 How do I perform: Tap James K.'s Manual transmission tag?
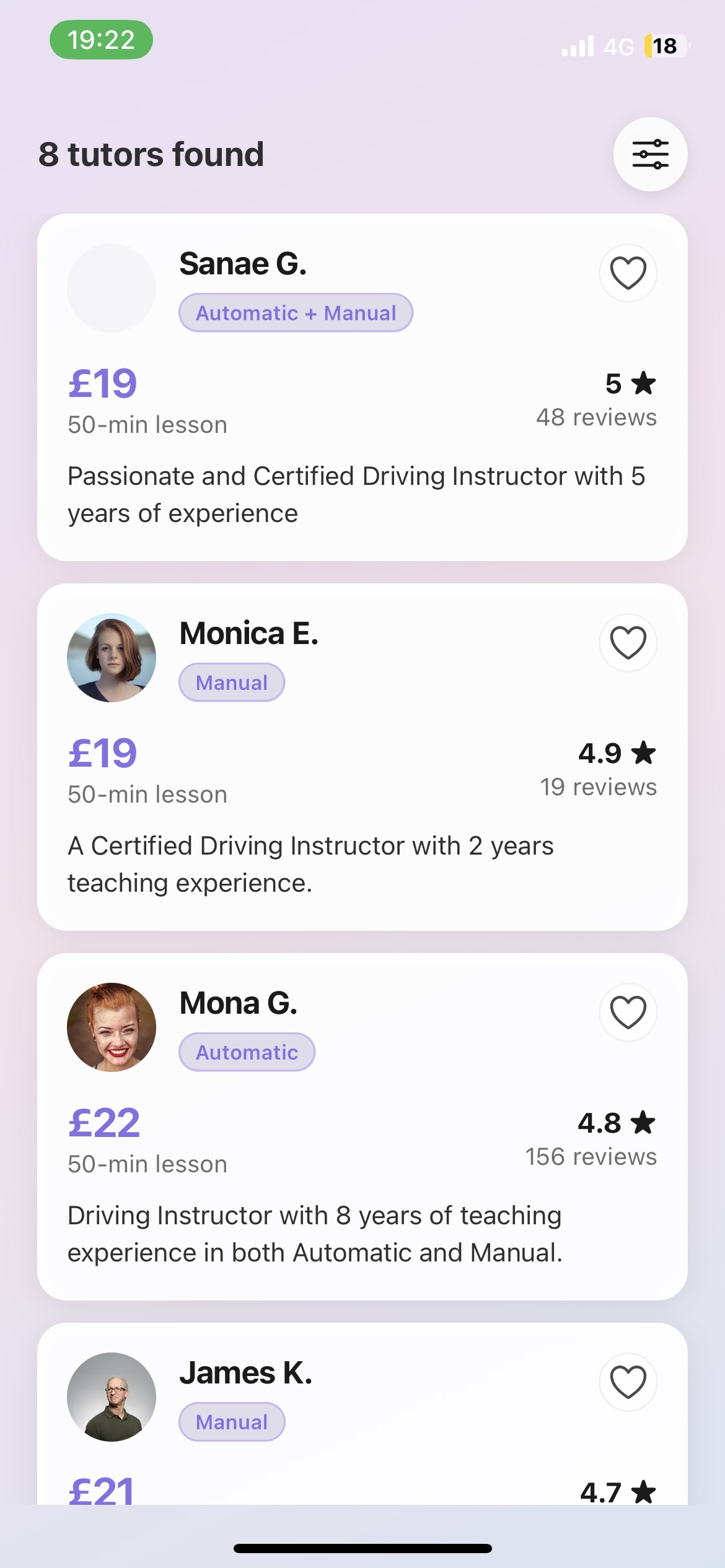coord(232,1422)
